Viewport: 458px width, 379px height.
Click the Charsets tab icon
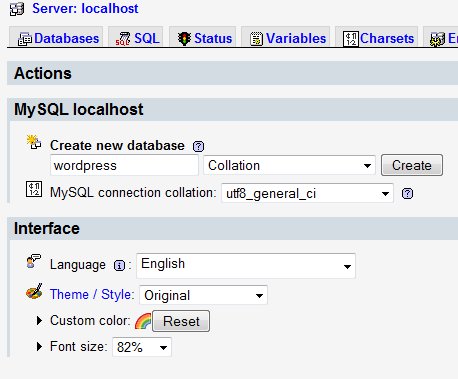click(351, 39)
